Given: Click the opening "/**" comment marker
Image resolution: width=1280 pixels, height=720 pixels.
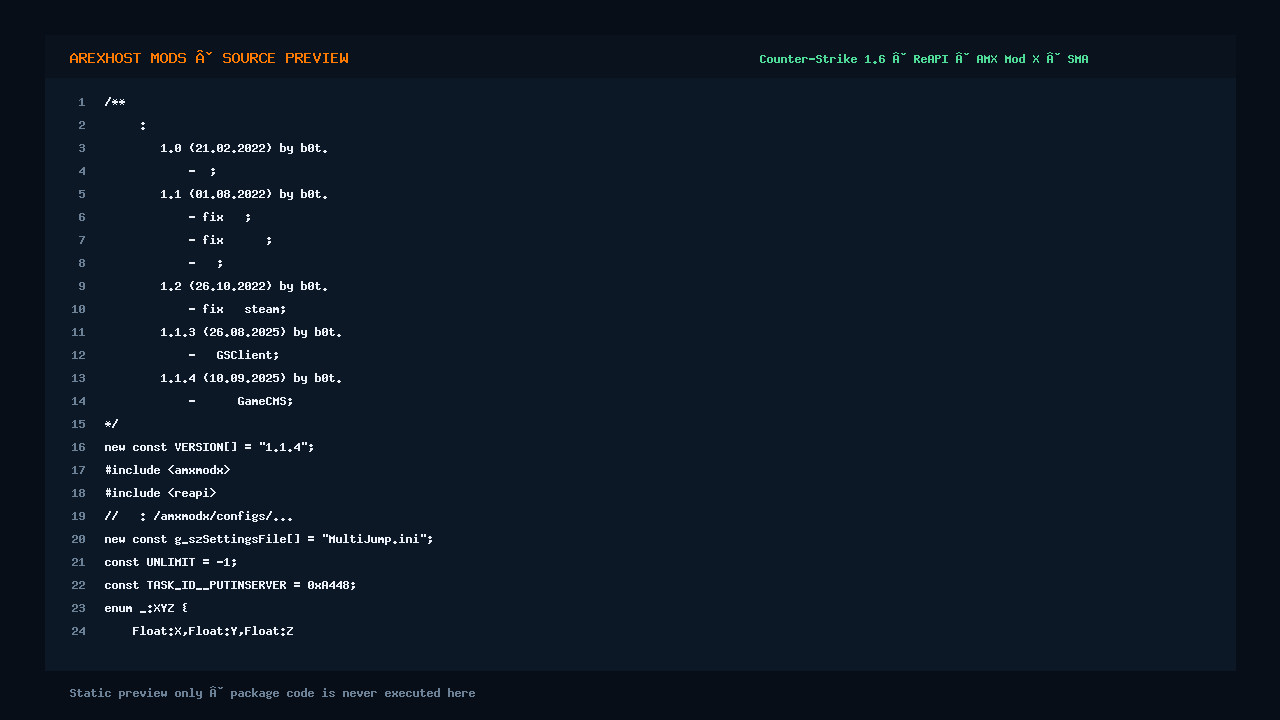Looking at the screenshot, I should click(x=115, y=102).
